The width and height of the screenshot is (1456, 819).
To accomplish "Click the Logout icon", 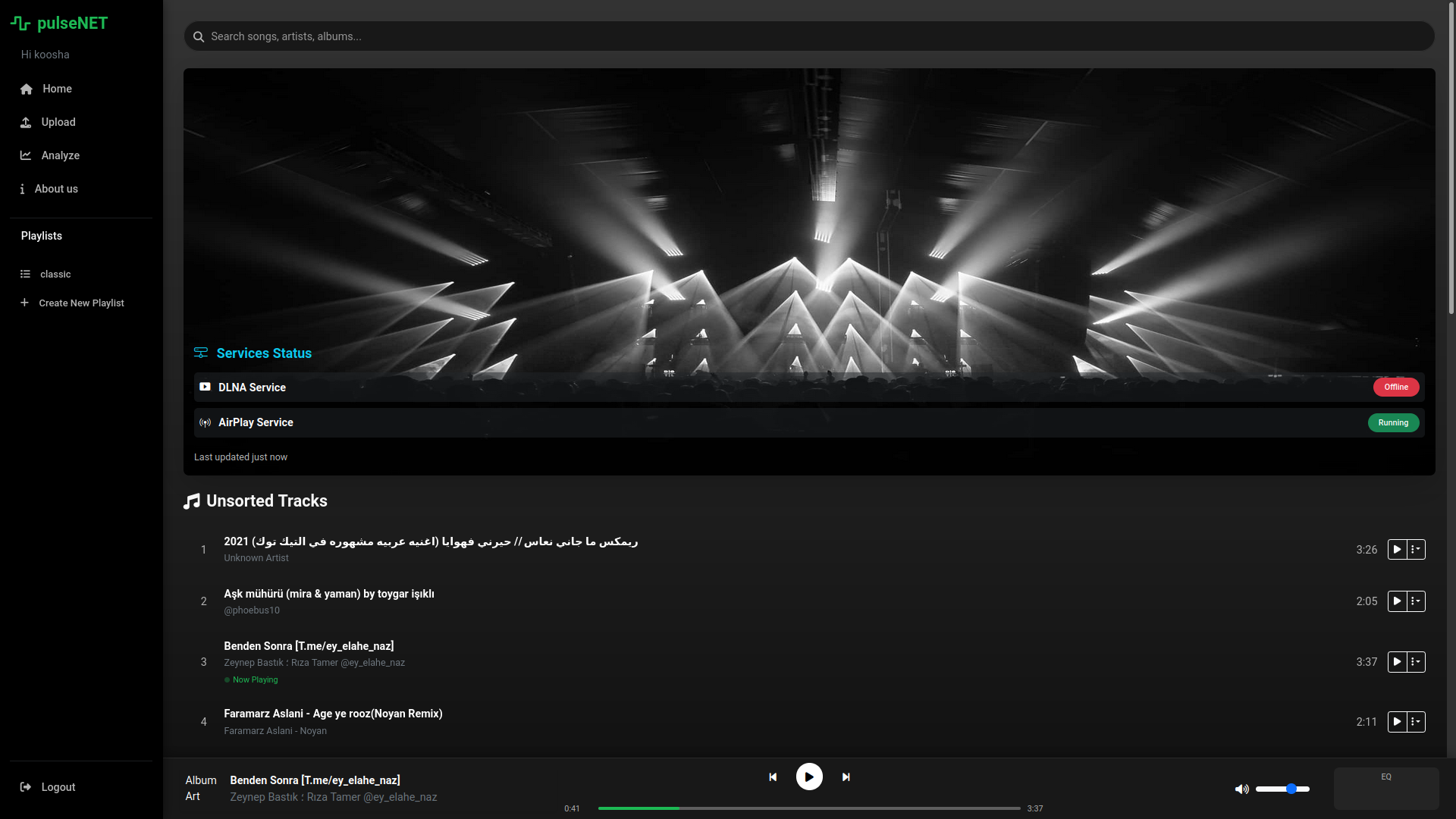I will click(x=27, y=787).
